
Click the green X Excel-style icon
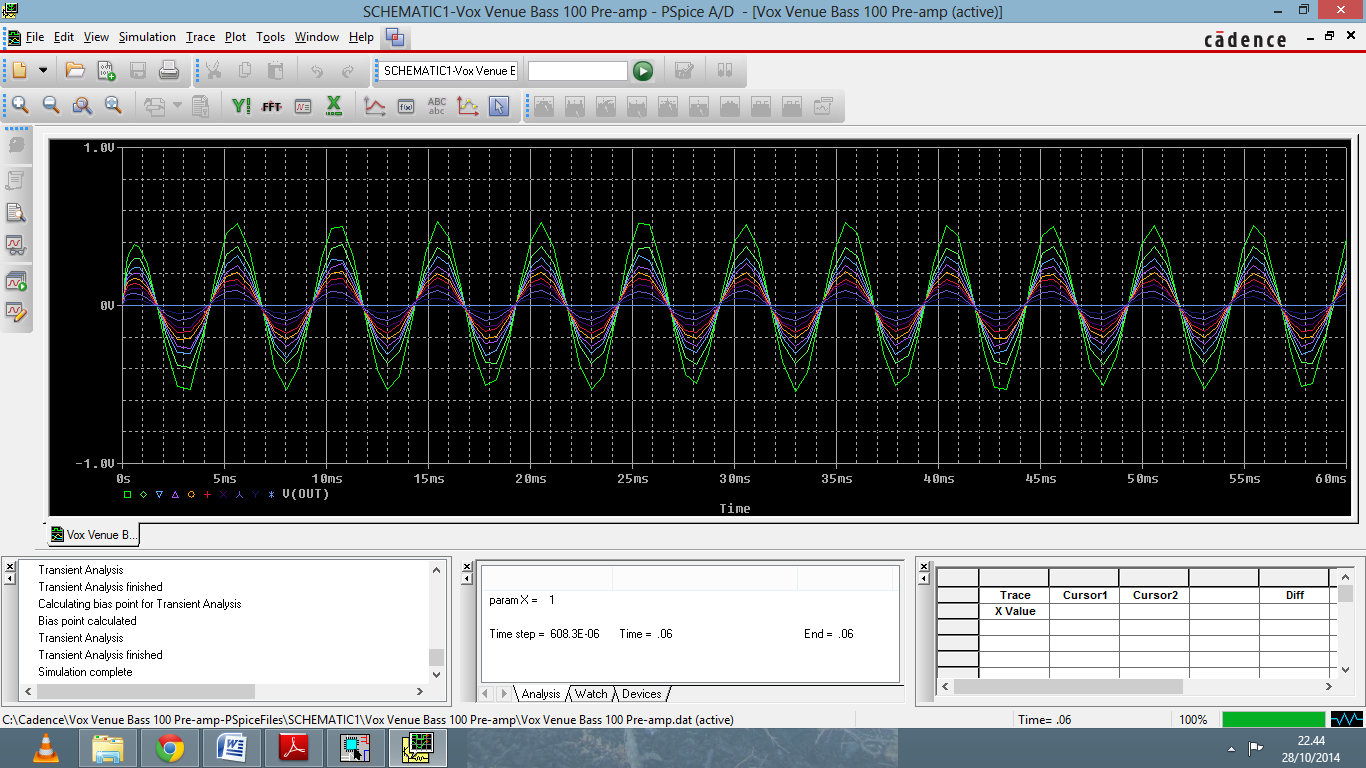click(x=334, y=105)
